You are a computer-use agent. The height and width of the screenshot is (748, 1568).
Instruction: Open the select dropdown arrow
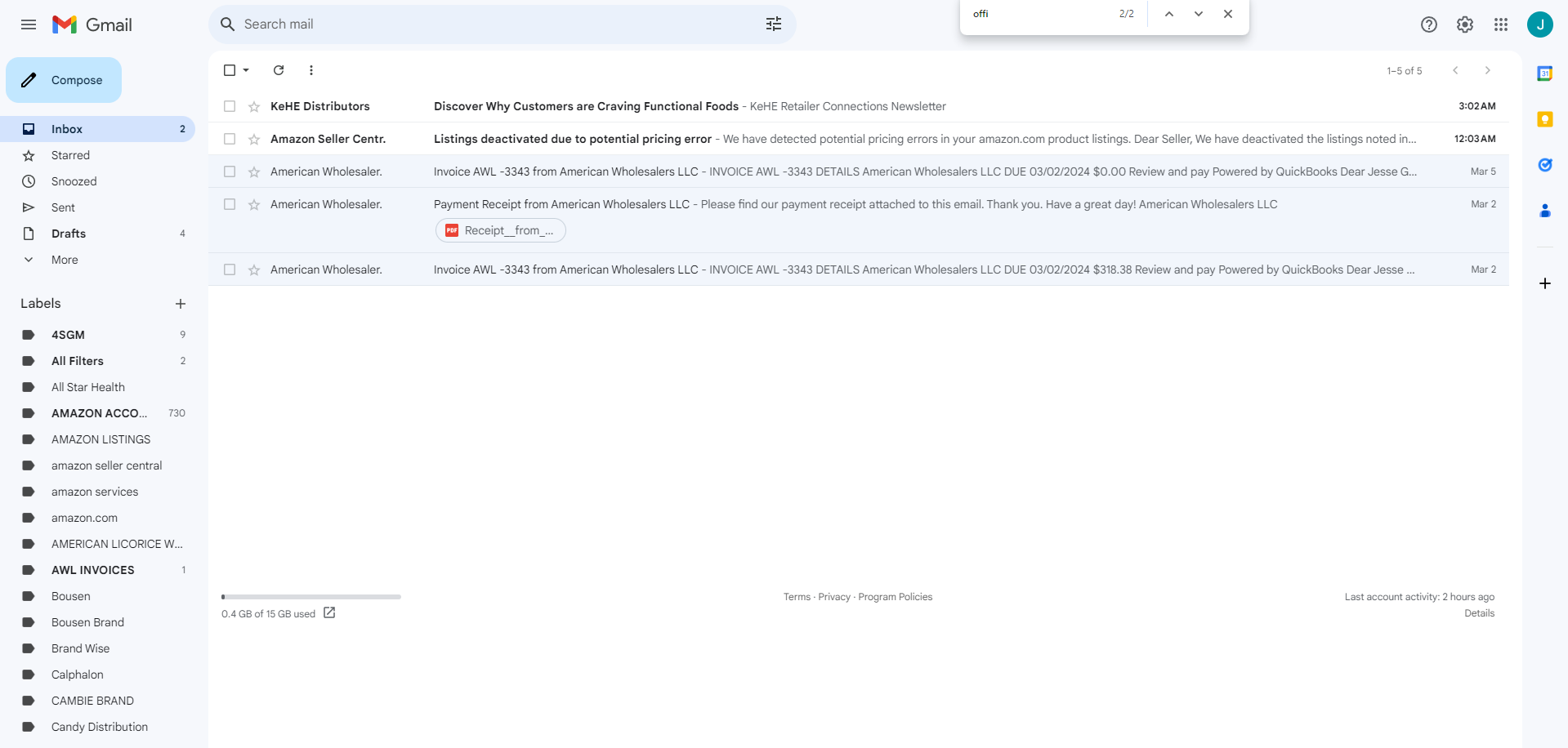246,70
